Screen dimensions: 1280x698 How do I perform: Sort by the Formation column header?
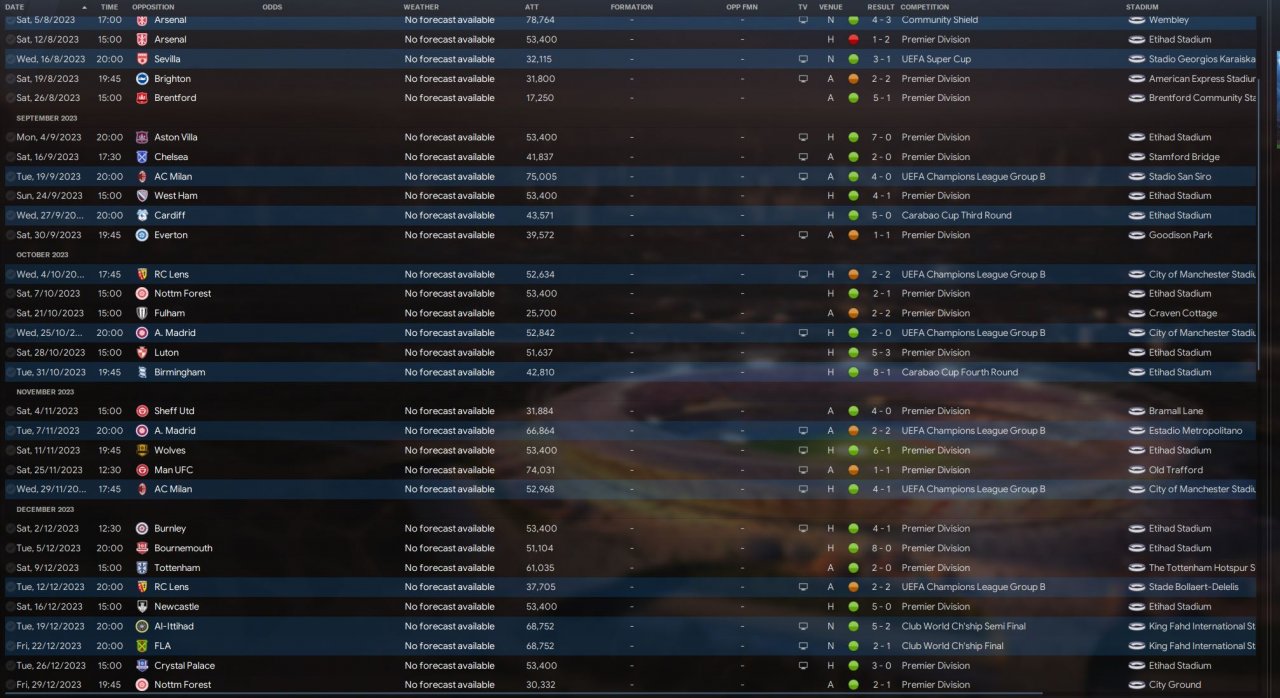pos(631,7)
